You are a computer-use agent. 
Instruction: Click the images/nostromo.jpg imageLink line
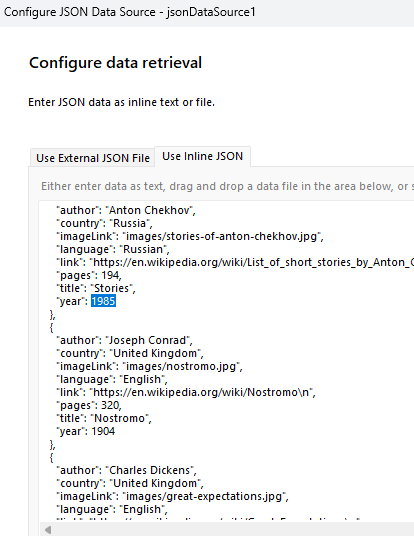[x=149, y=366]
